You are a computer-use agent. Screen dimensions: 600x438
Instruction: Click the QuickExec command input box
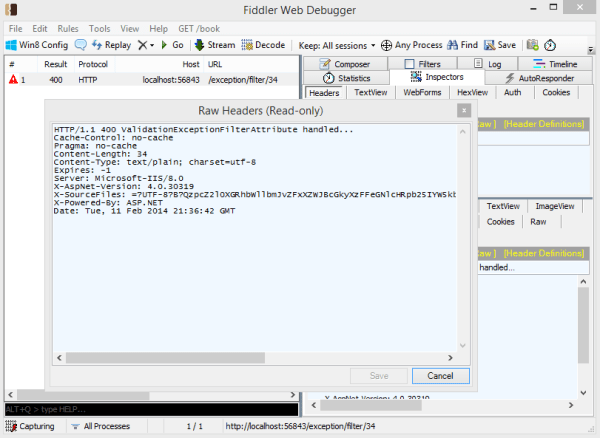tap(152, 409)
